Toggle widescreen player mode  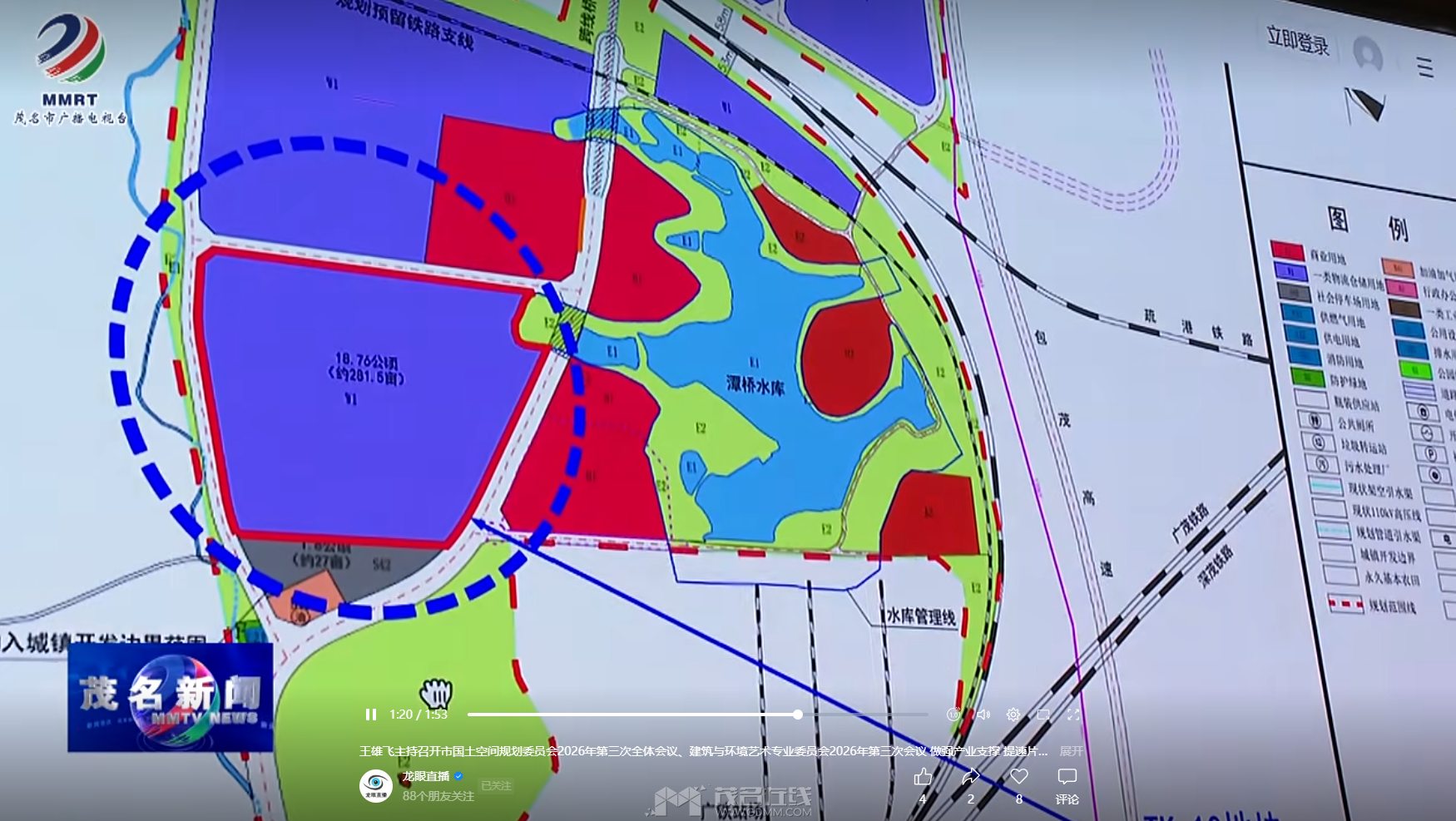pyautogui.click(x=1043, y=715)
